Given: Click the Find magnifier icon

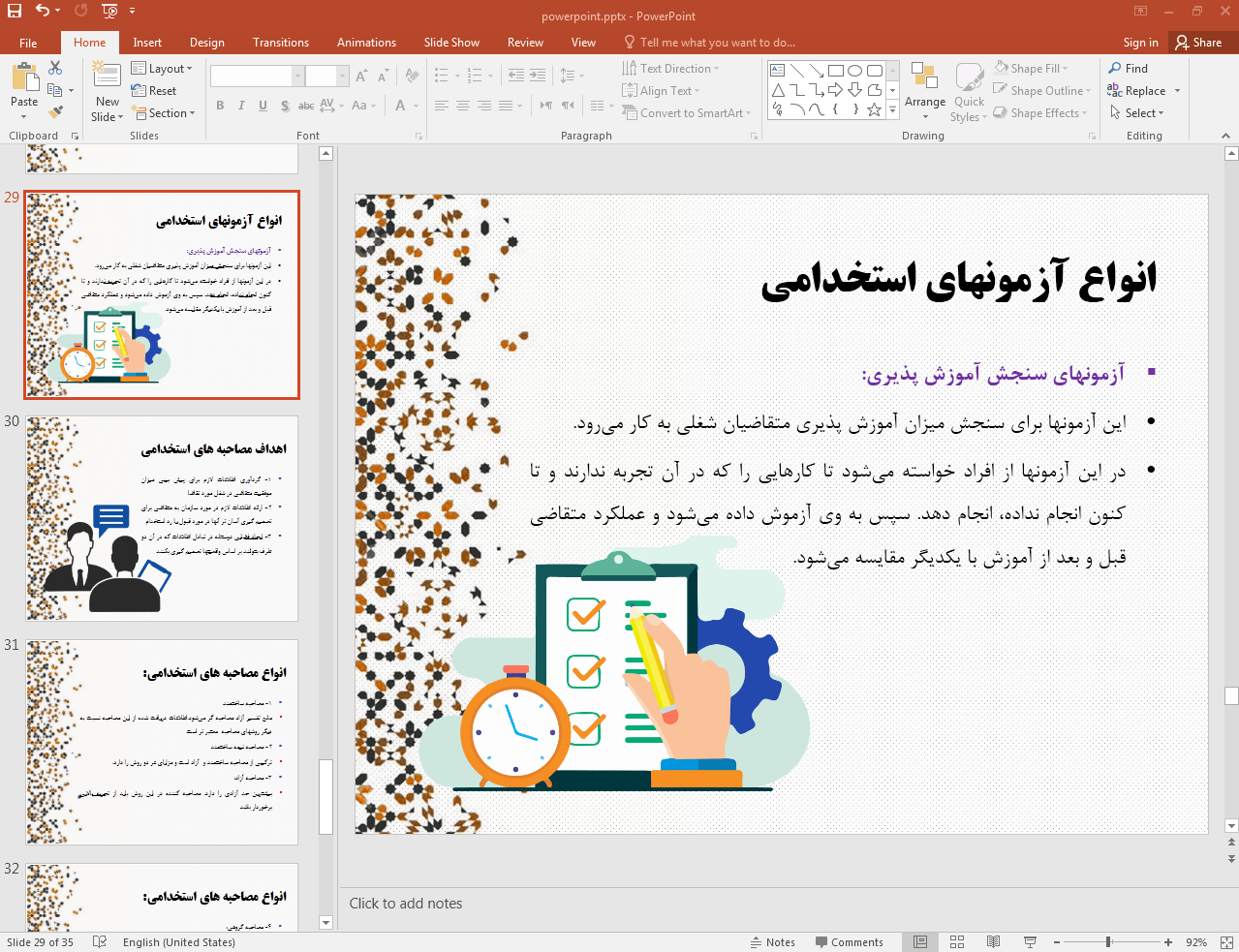Looking at the screenshot, I should pyautogui.click(x=1116, y=68).
